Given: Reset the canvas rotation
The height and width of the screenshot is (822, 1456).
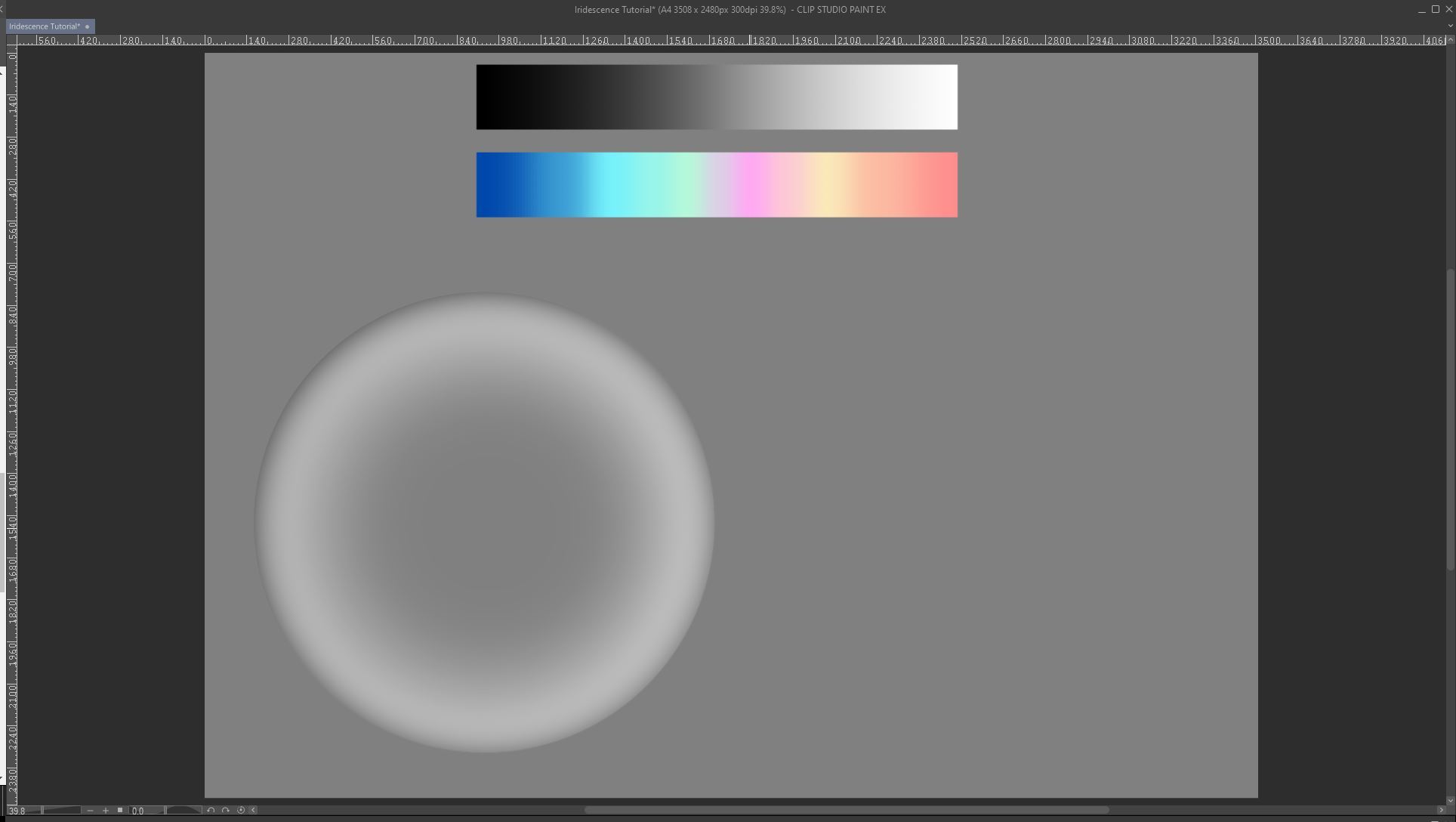Looking at the screenshot, I should click(241, 811).
